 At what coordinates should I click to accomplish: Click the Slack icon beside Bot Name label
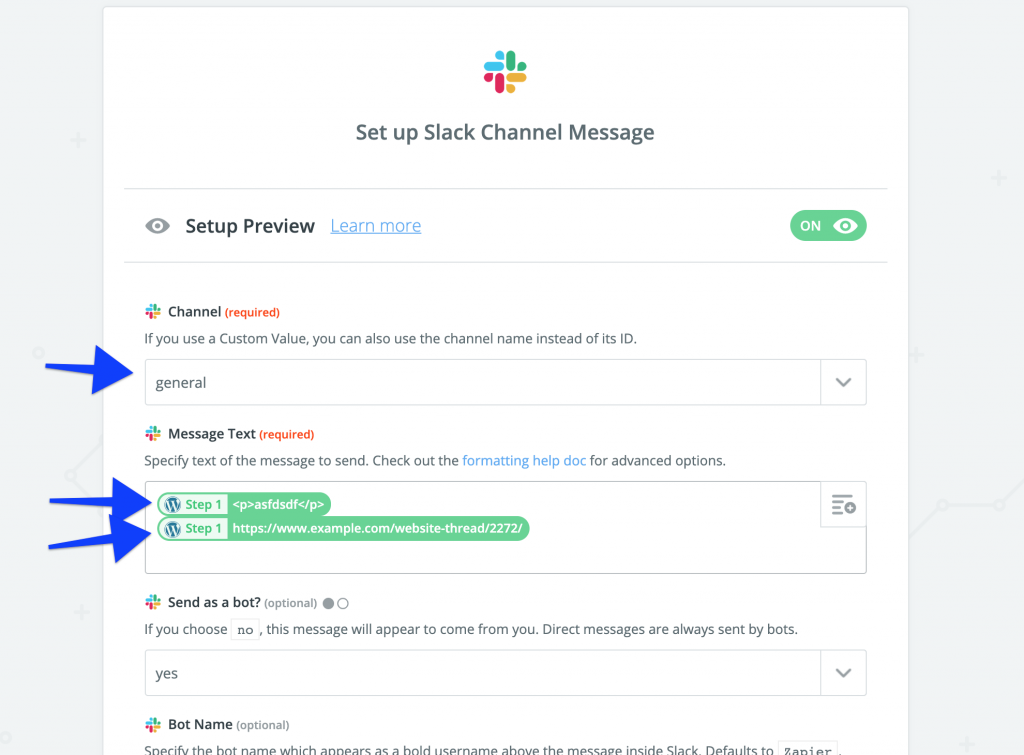coord(154,724)
